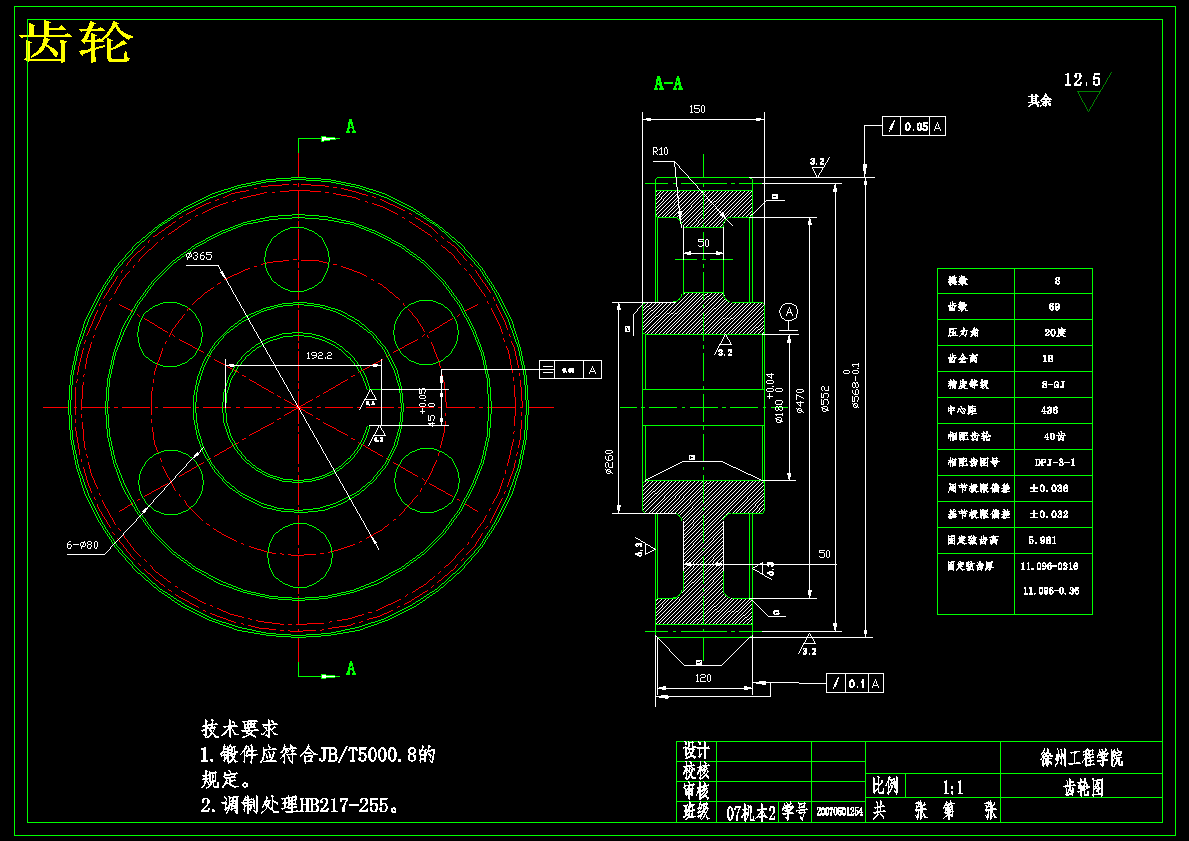Select the A-A section view label

668,83
